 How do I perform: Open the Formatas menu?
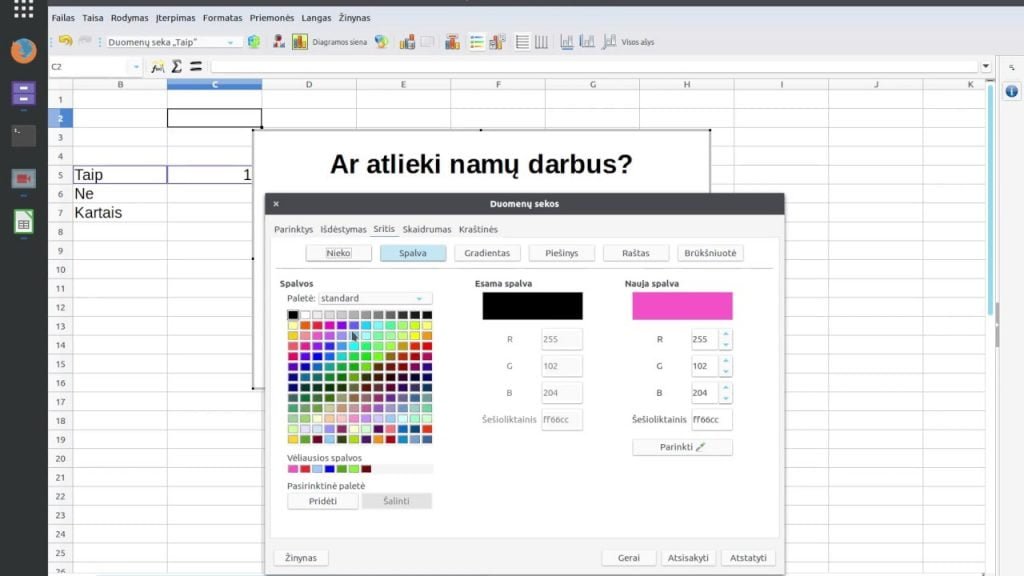click(x=222, y=18)
